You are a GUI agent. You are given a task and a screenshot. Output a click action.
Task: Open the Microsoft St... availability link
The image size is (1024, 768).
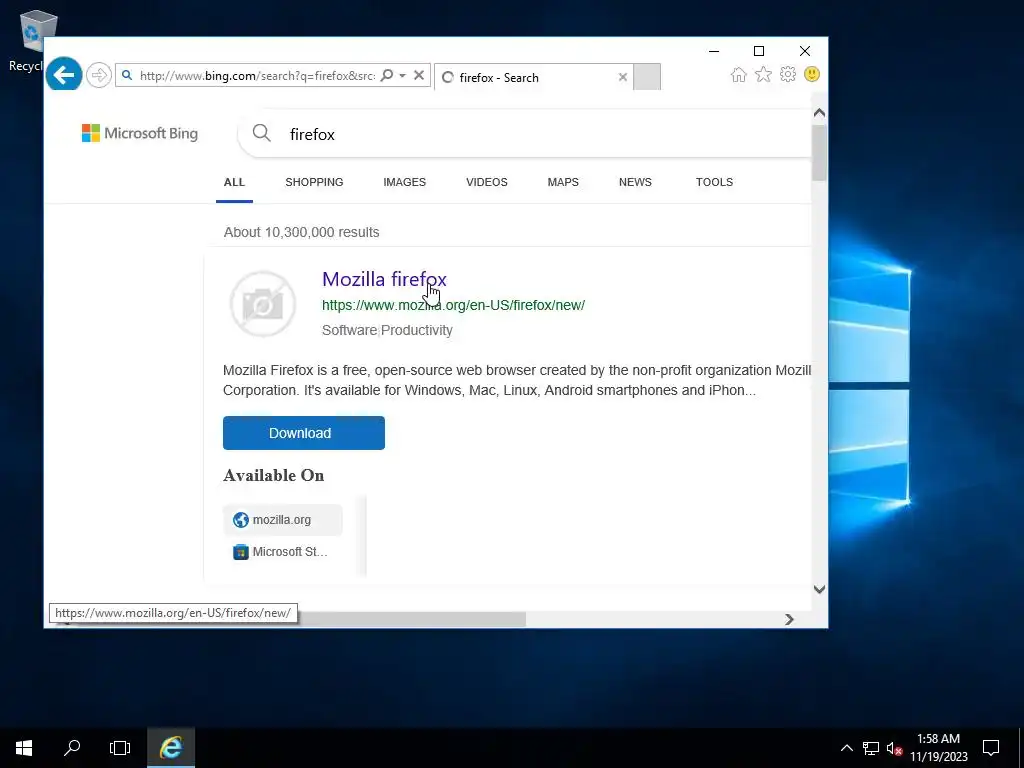click(283, 552)
